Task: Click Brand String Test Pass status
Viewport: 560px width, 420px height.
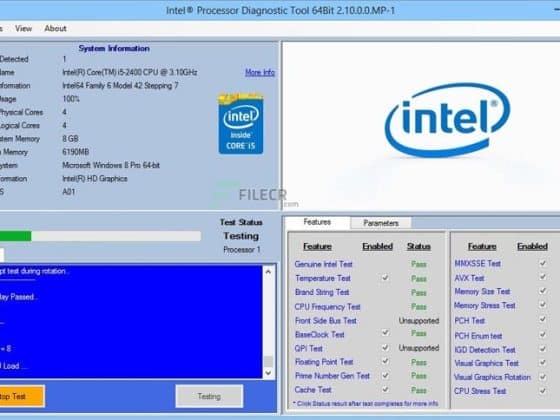Action: (419, 293)
